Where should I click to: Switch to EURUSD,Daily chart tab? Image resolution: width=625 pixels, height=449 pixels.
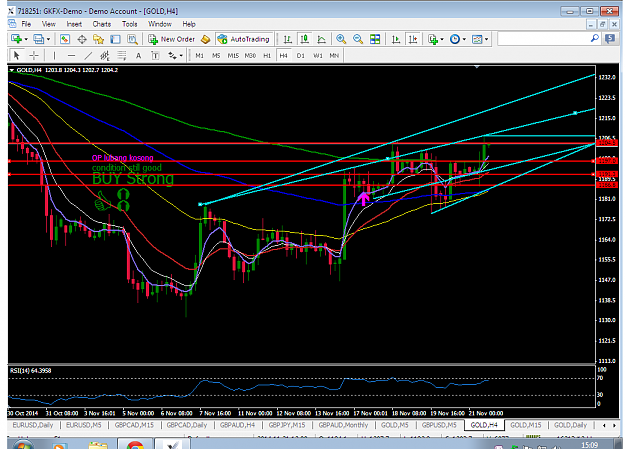[33, 425]
